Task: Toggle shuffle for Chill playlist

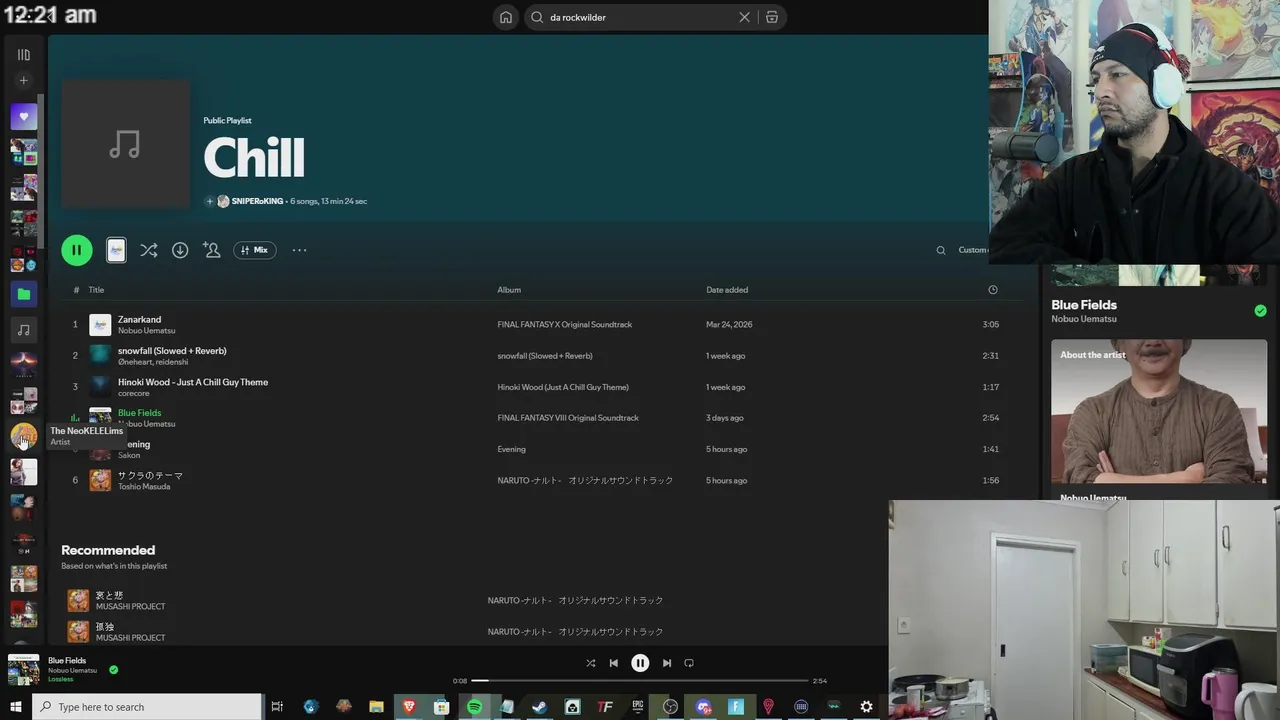Action: click(149, 250)
